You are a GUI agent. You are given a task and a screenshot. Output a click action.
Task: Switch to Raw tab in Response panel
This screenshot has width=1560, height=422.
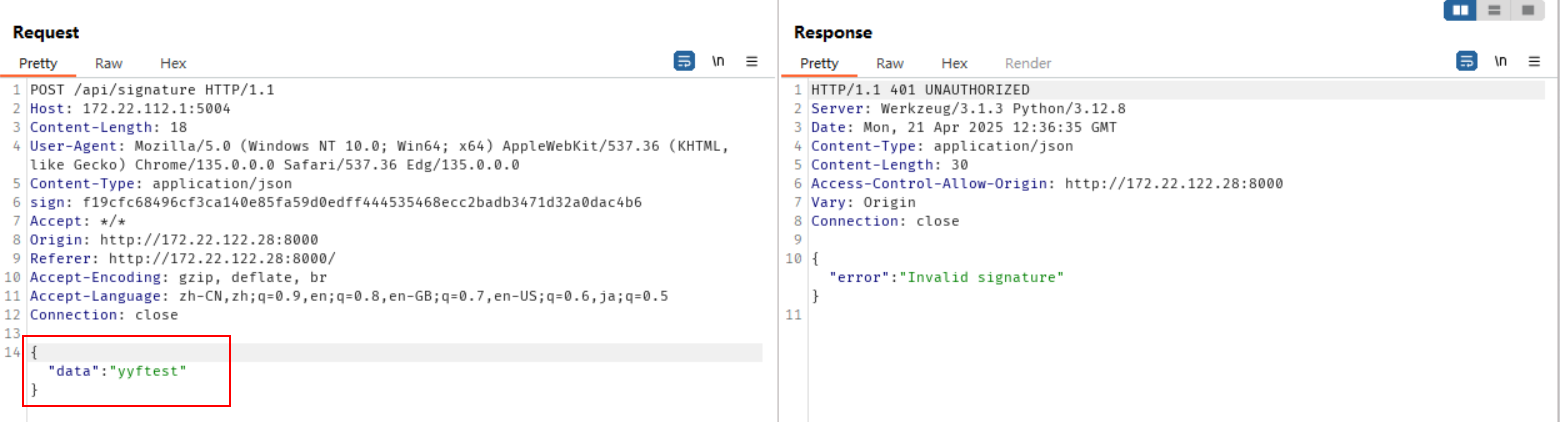(x=890, y=63)
